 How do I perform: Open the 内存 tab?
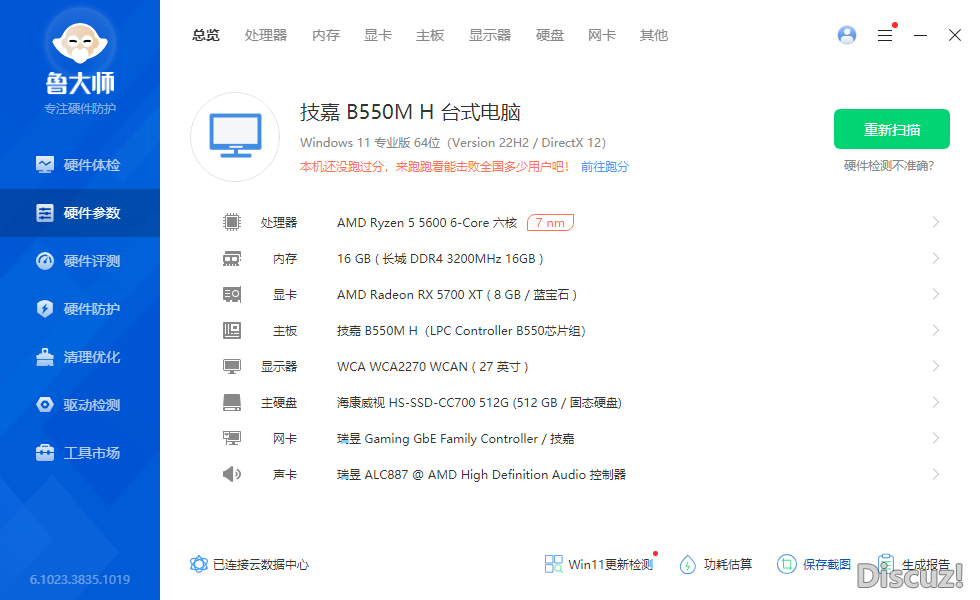tap(326, 35)
